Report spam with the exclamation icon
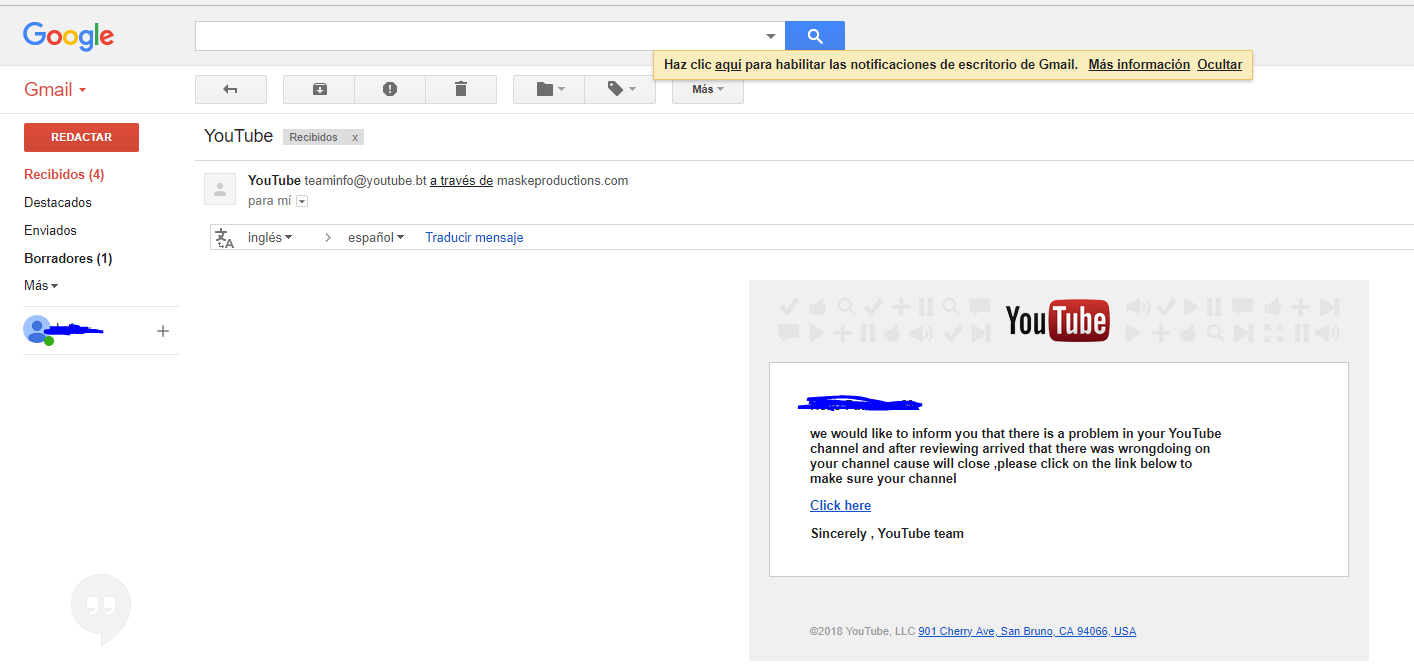This screenshot has height=666, width=1414. [390, 89]
